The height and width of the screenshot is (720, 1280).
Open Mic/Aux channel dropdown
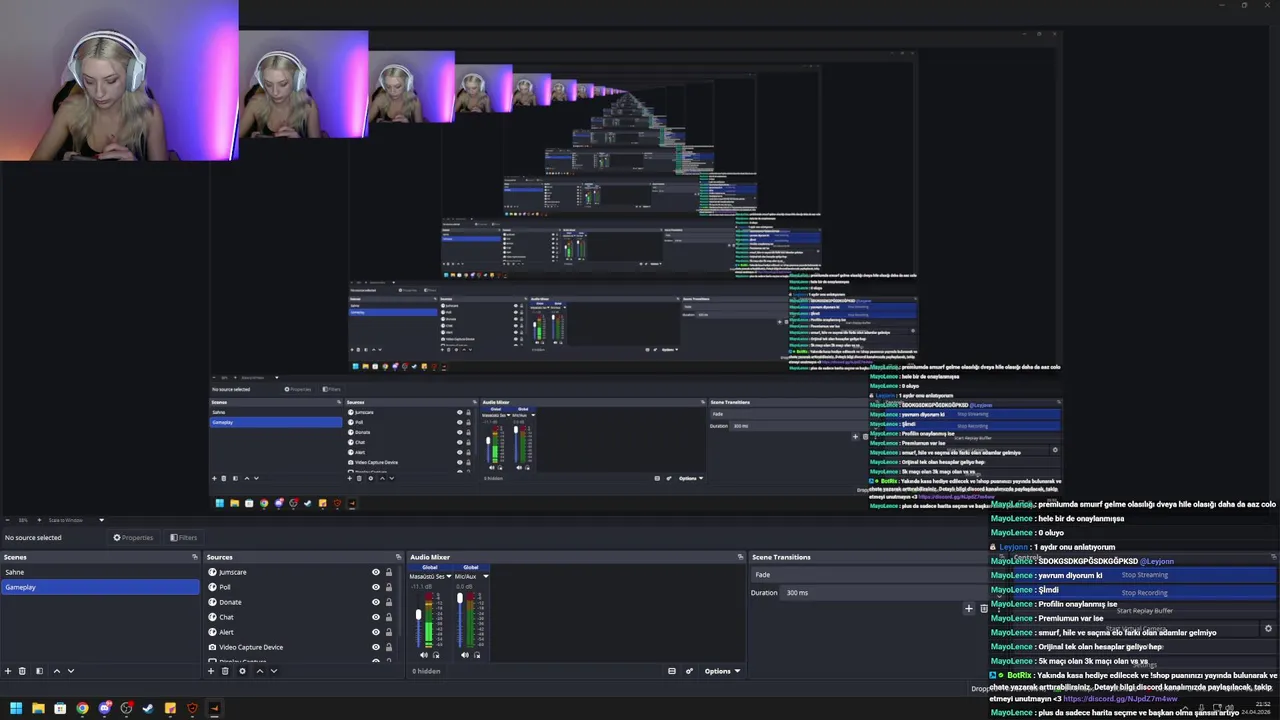[x=486, y=576]
